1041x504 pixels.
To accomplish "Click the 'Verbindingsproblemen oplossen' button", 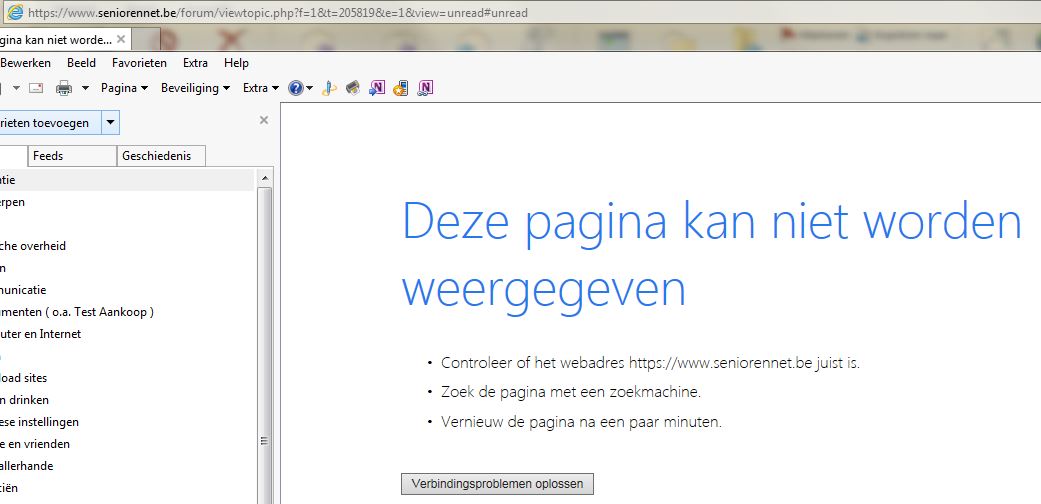I will click(497, 484).
